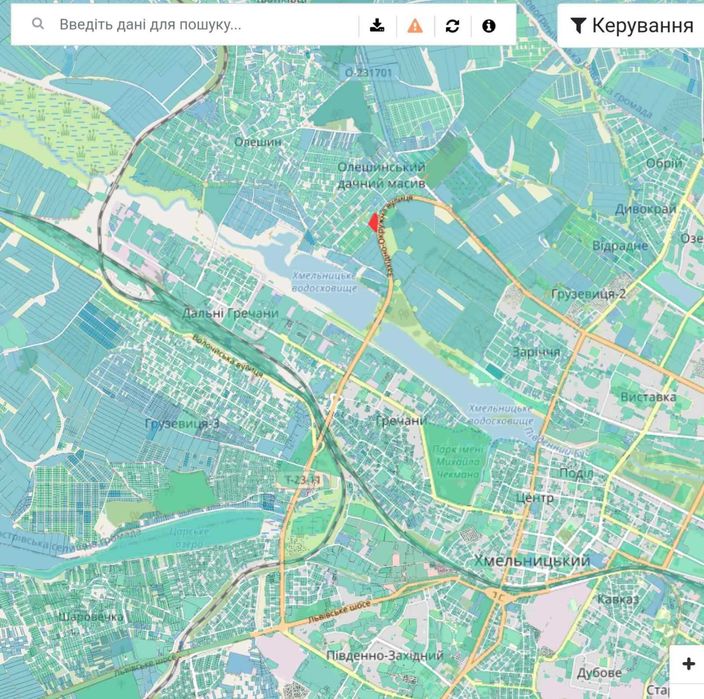704x699 pixels.
Task: Click the Поділ map label
Action: coord(576,473)
